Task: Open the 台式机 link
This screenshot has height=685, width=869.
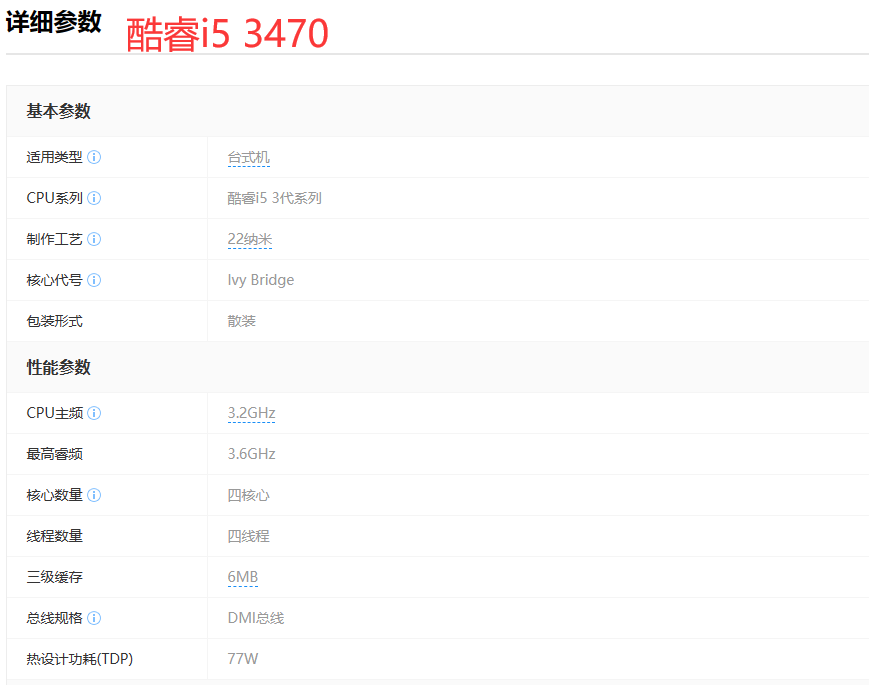Action: 249,158
